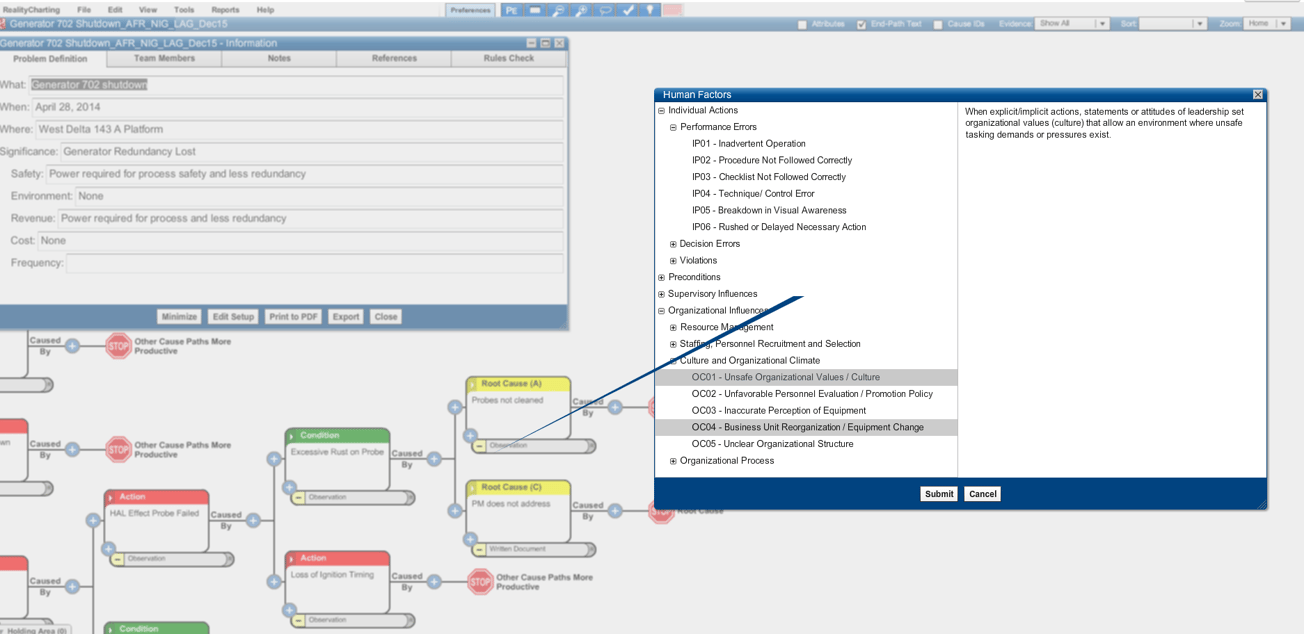Click the lightbulb solutions toolbar icon
This screenshot has width=1304, height=634.
pos(649,9)
